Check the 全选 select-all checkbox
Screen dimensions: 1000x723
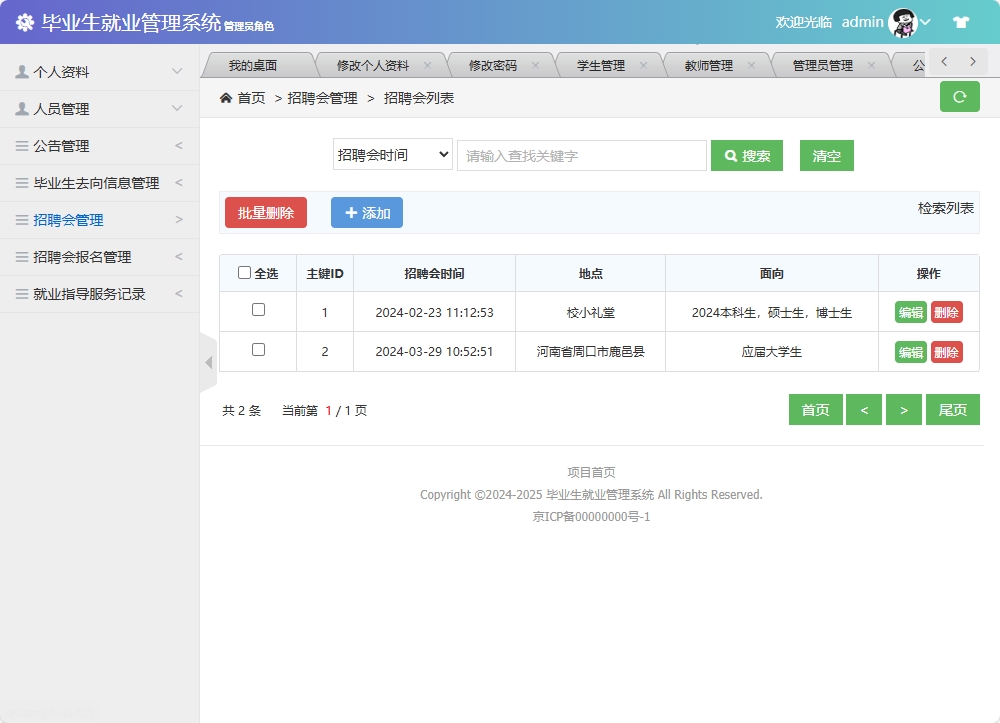244,272
